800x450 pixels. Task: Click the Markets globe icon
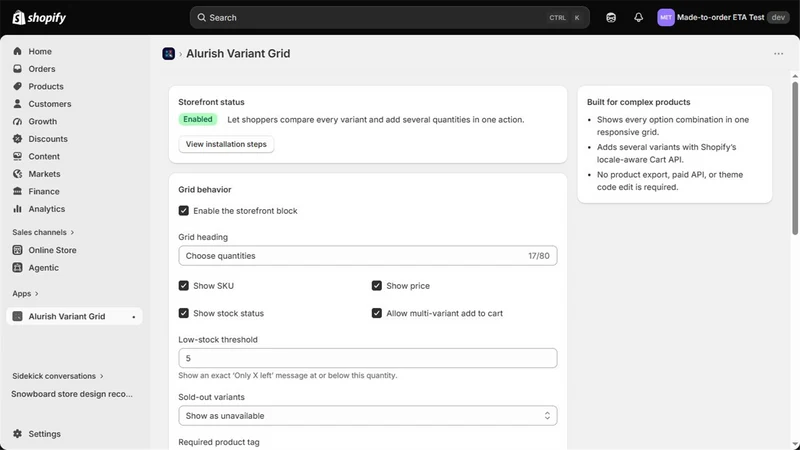coord(17,173)
